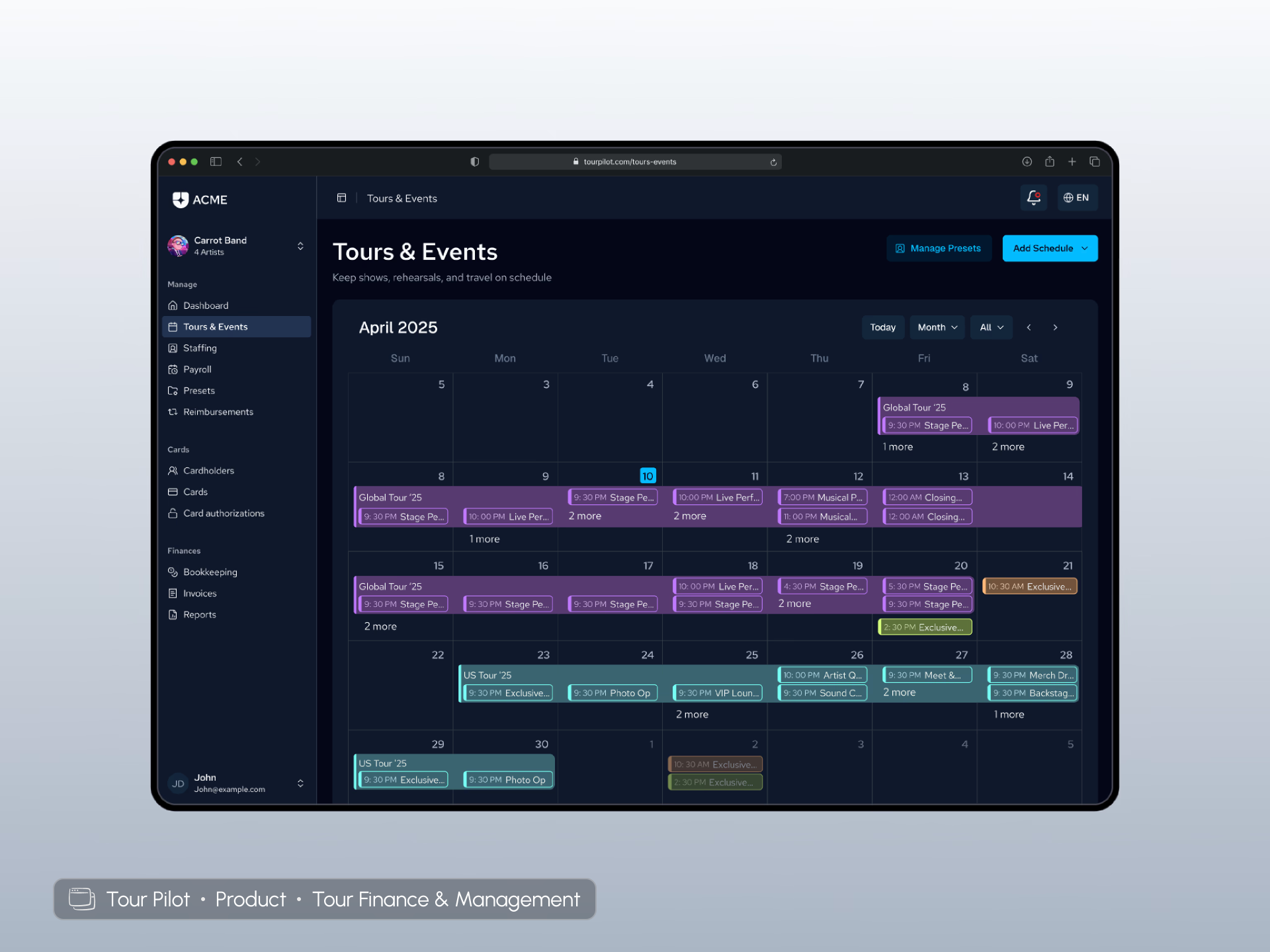Show browser sidebar icon in toolbar
Viewport: 1270px width, 952px height.
click(x=216, y=161)
